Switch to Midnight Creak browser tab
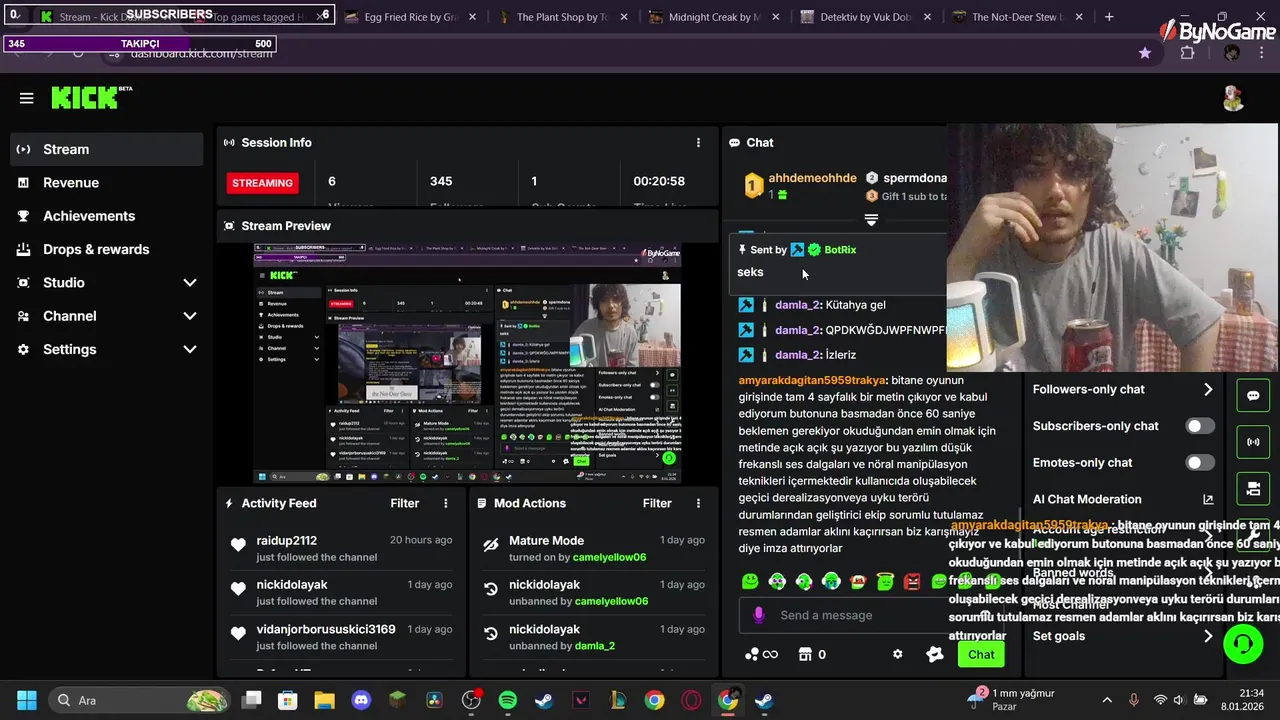 pyautogui.click(x=714, y=17)
